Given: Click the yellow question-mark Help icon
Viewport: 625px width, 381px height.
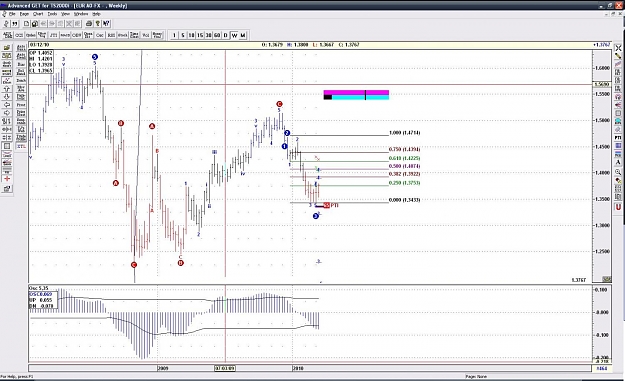Looking at the screenshot, I should coord(98,24).
